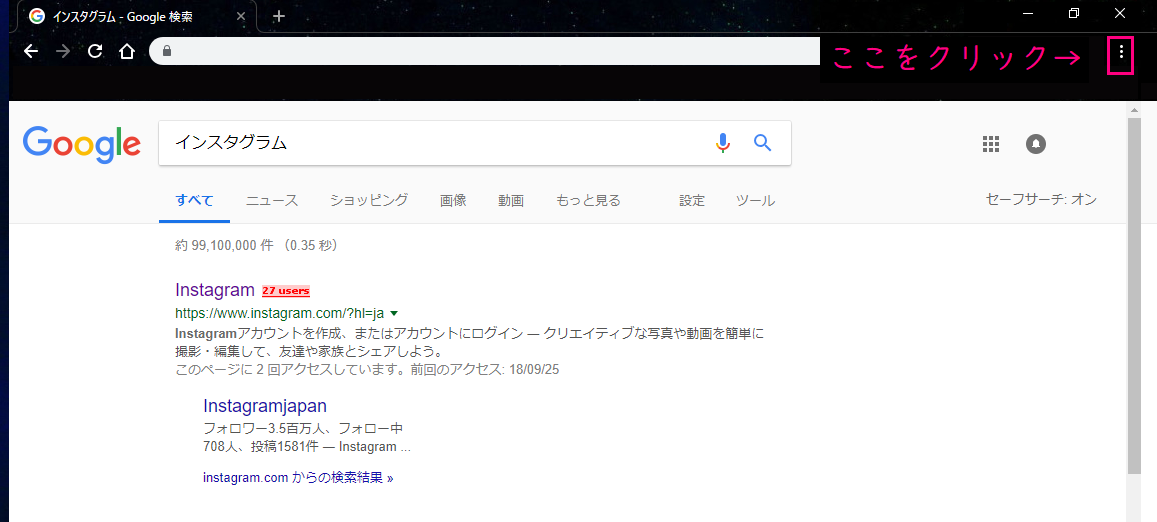
Task: Open the Instagramjapan sitelink
Action: point(265,406)
